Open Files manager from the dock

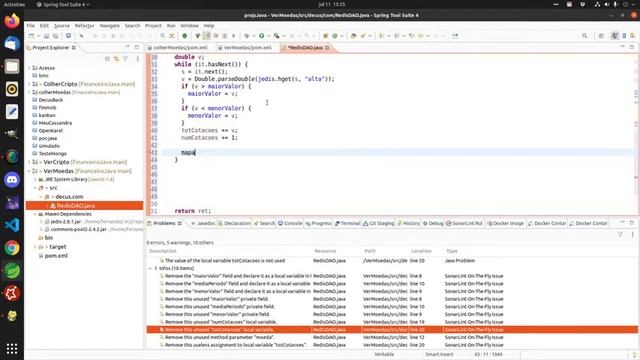[x=12, y=66]
